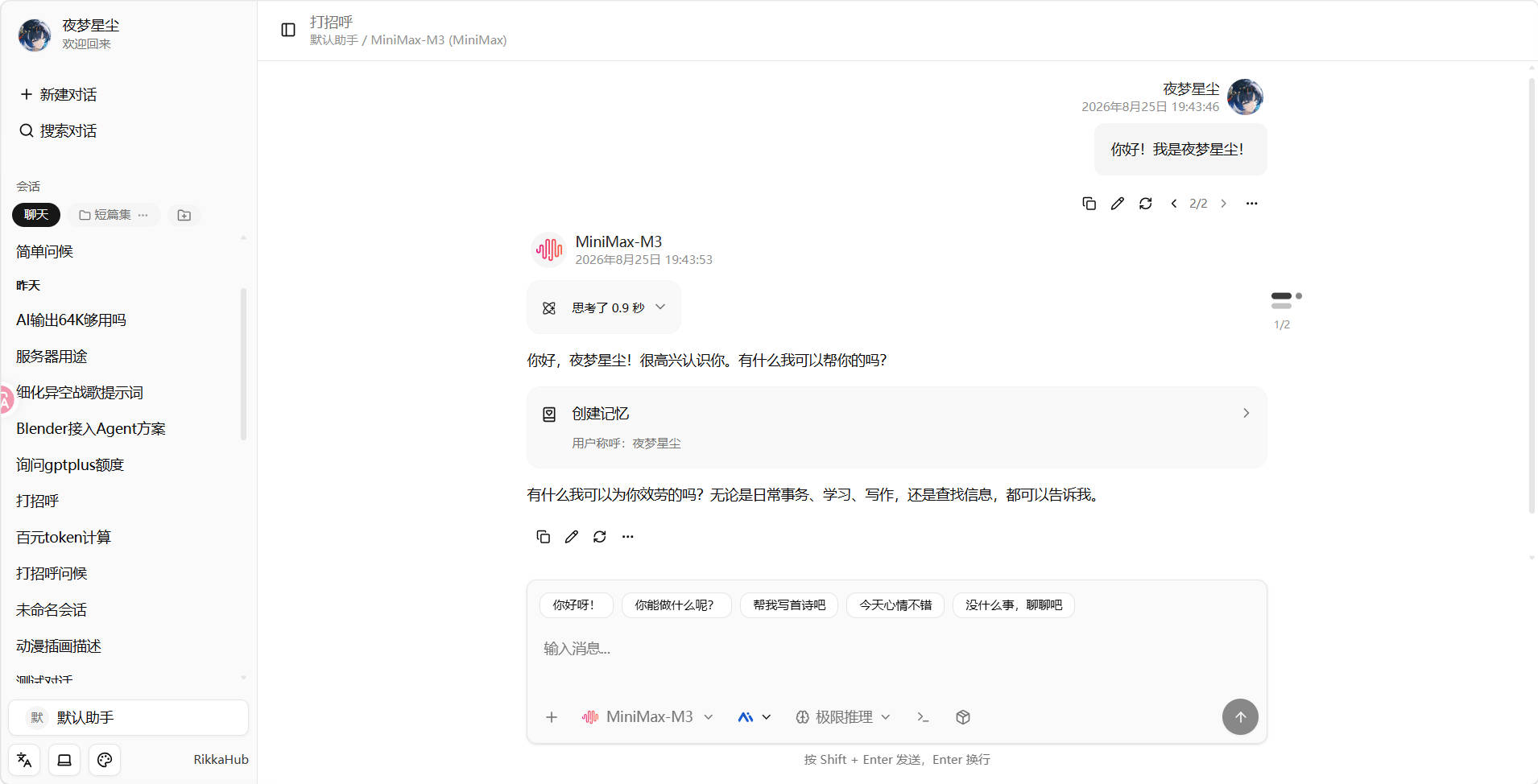Open the MiniMax-M3 model dropdown
Viewport: 1538px width, 784px height.
click(647, 717)
